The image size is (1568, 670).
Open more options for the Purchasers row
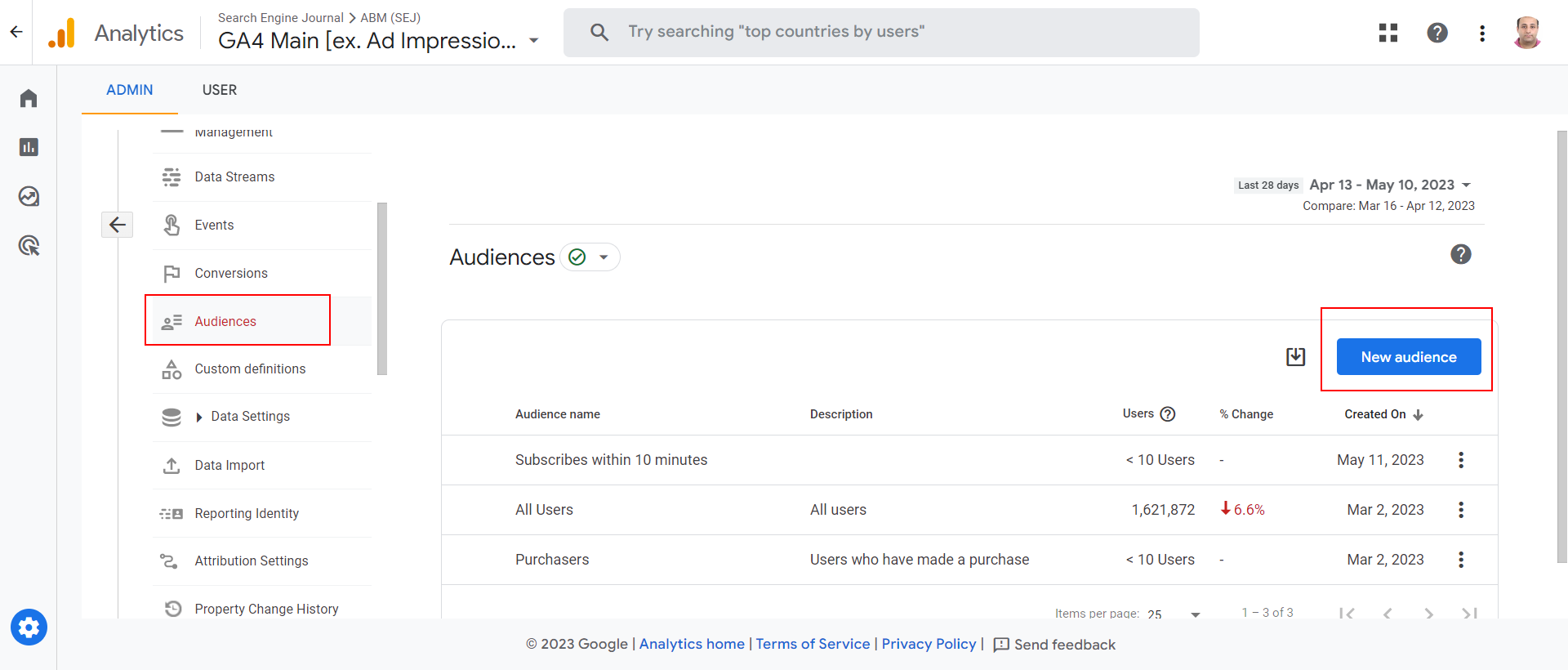[1460, 560]
